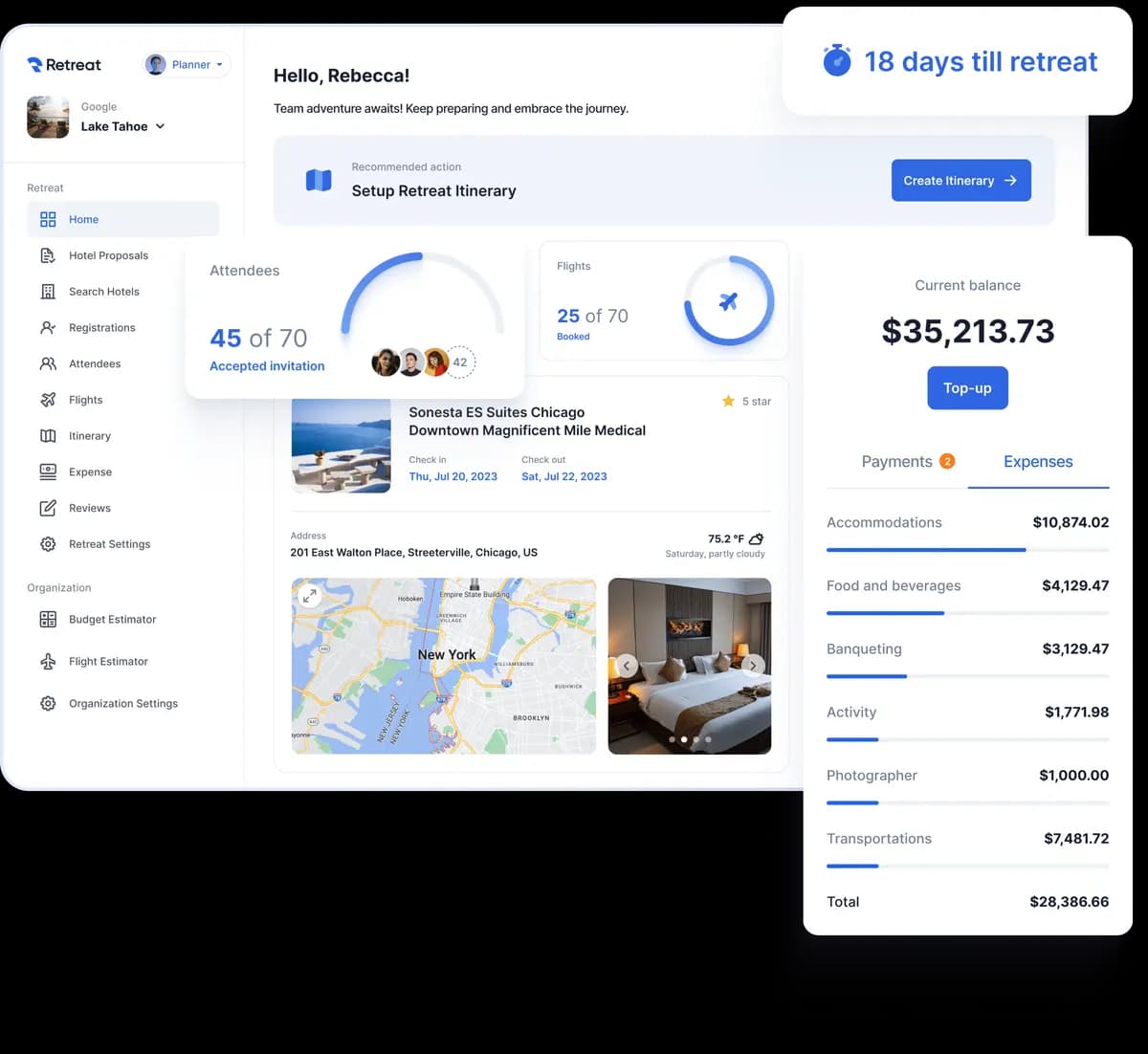Image resolution: width=1148 pixels, height=1054 pixels.
Task: Click the expand map icon
Action: click(309, 595)
